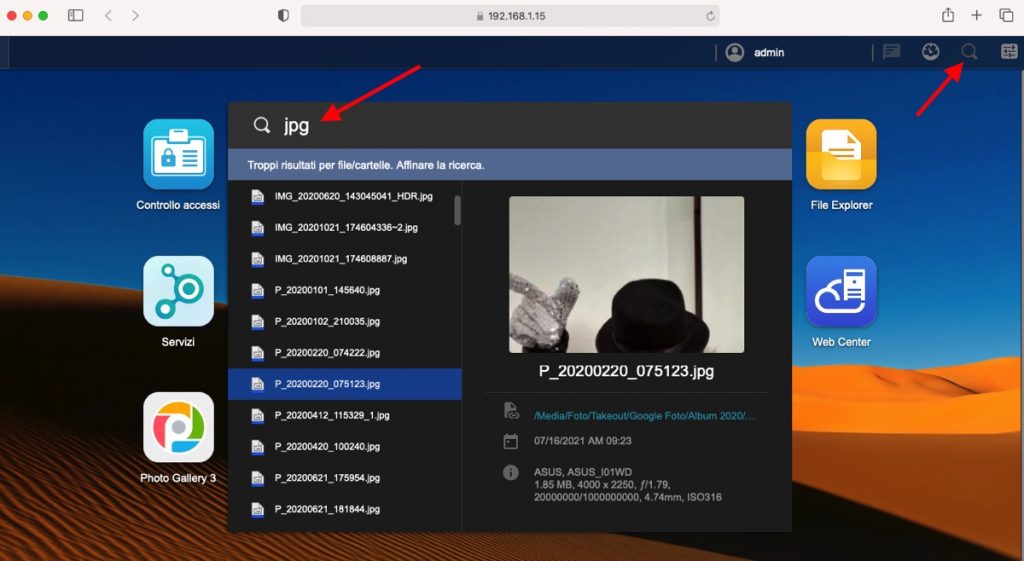
Task: Click the preview image thumbnail
Action: click(x=626, y=274)
